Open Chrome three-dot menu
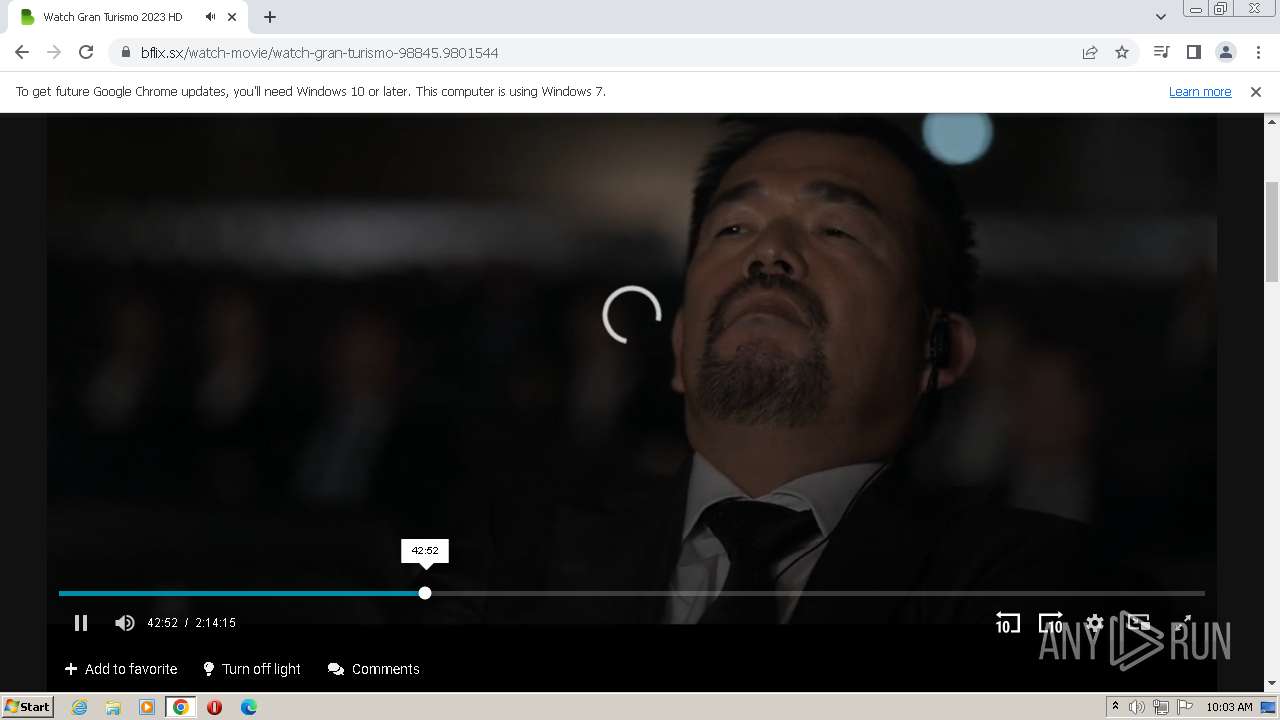This screenshot has height=720, width=1280. tap(1258, 52)
